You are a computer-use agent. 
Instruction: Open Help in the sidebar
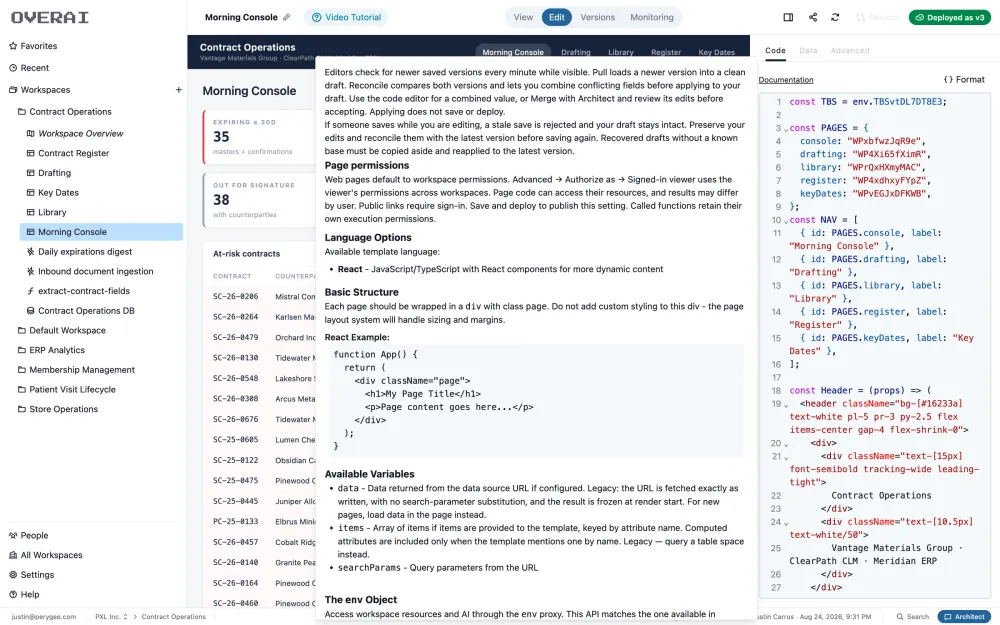(24, 595)
